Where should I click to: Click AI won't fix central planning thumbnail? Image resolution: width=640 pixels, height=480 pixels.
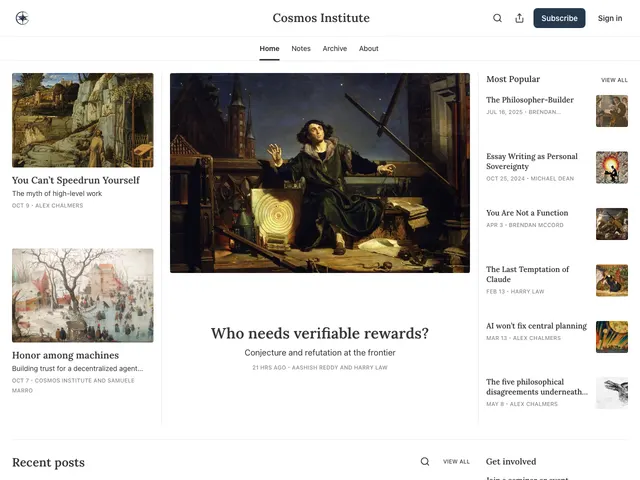point(612,337)
